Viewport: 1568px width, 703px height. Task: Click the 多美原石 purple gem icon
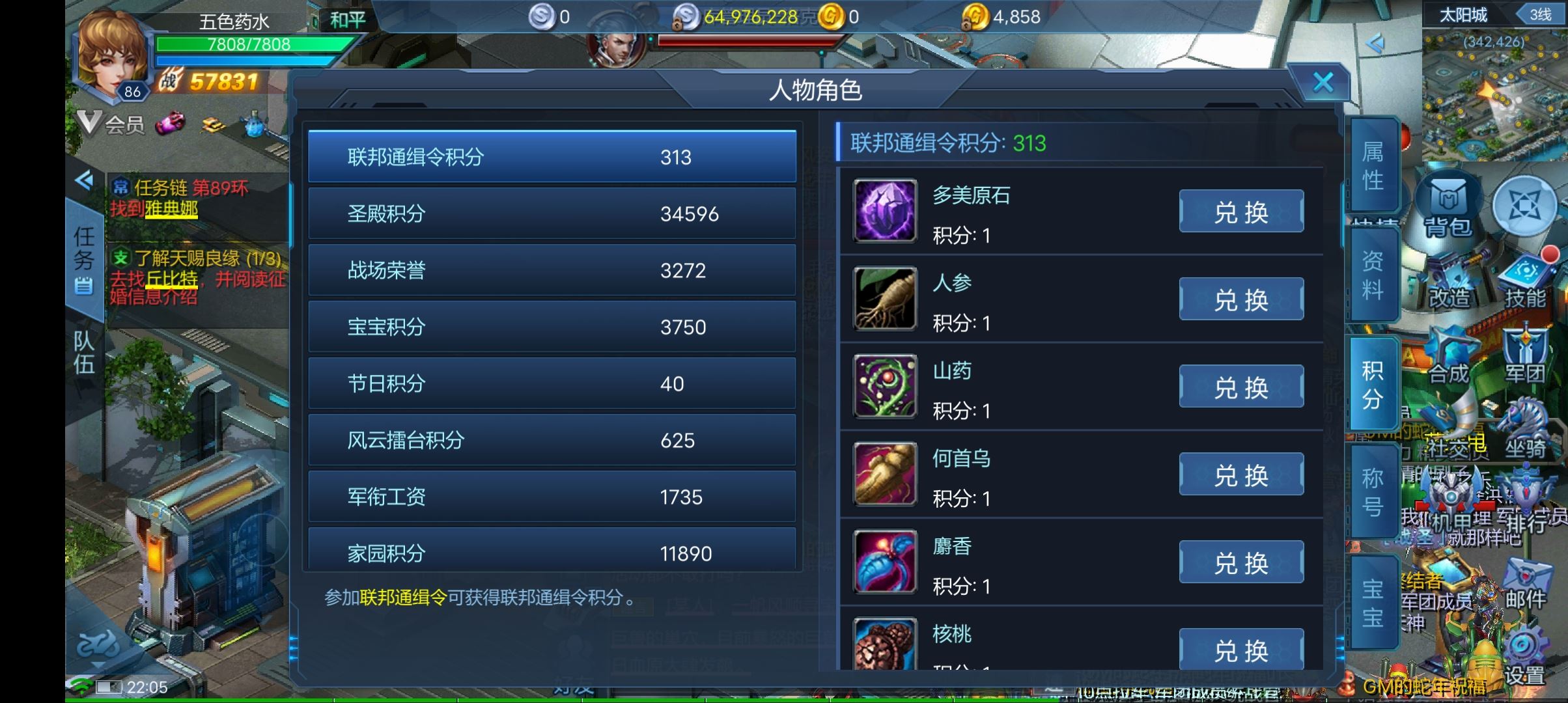[x=885, y=211]
